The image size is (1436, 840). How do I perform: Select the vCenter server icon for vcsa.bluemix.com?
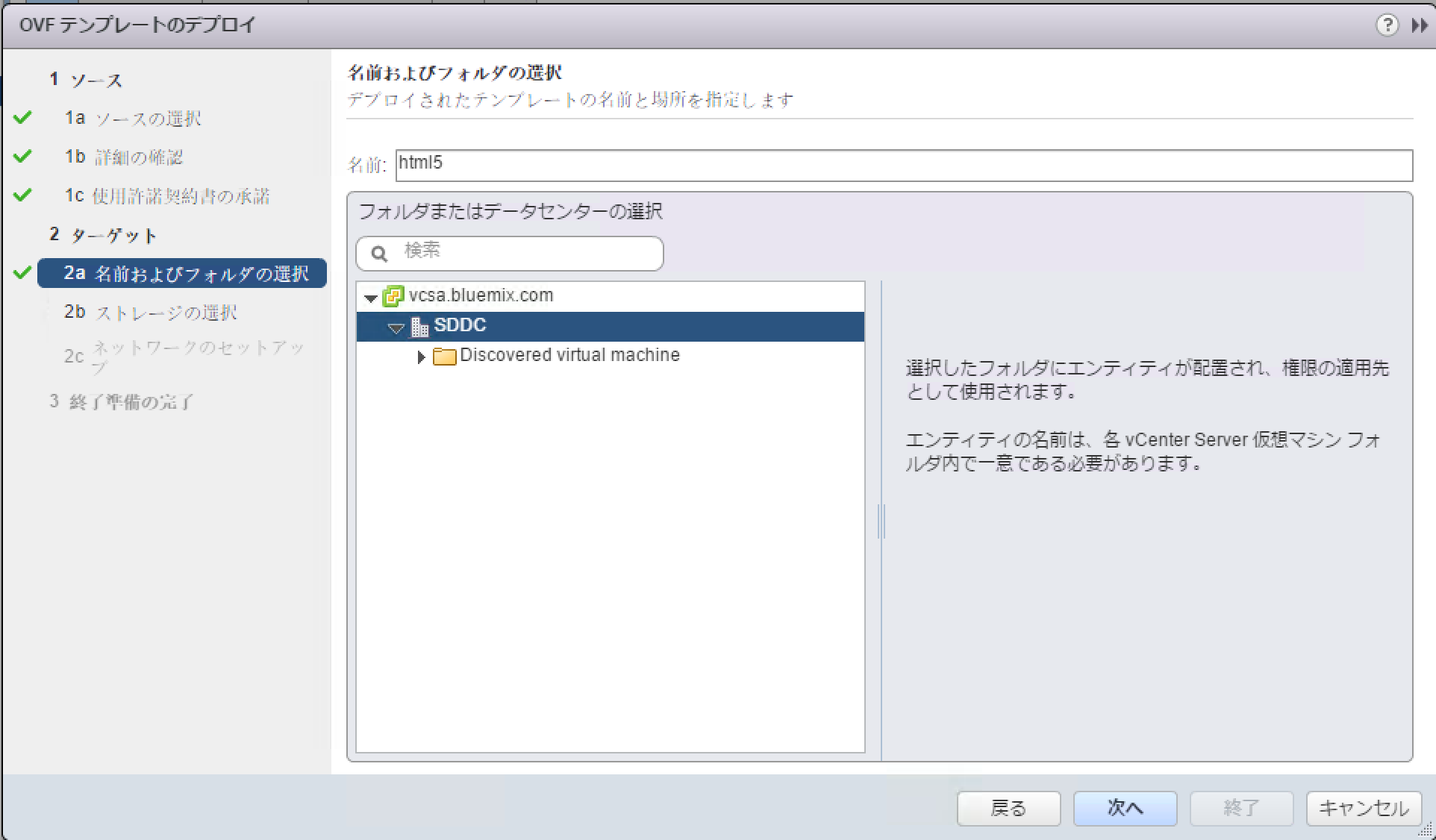pyautogui.click(x=391, y=295)
